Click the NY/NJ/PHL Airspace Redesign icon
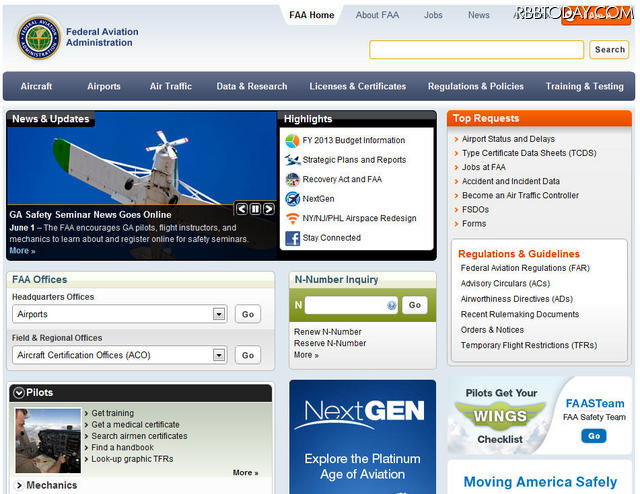The width and height of the screenshot is (640, 494). [x=292, y=218]
